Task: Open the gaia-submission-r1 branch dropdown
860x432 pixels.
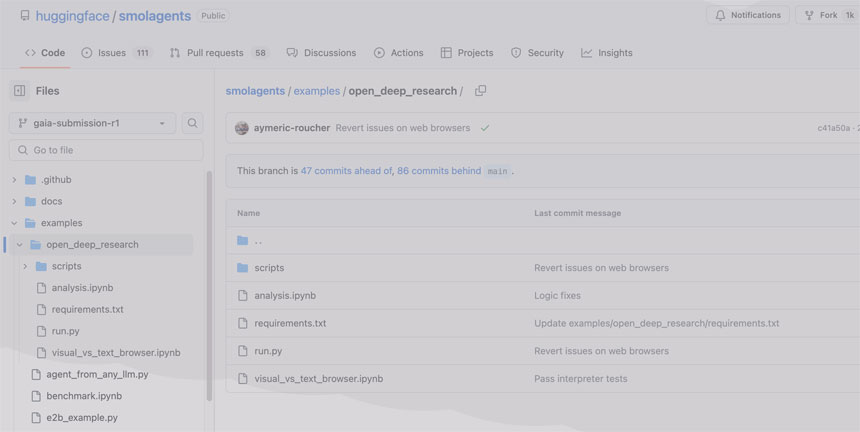Action: tap(92, 123)
